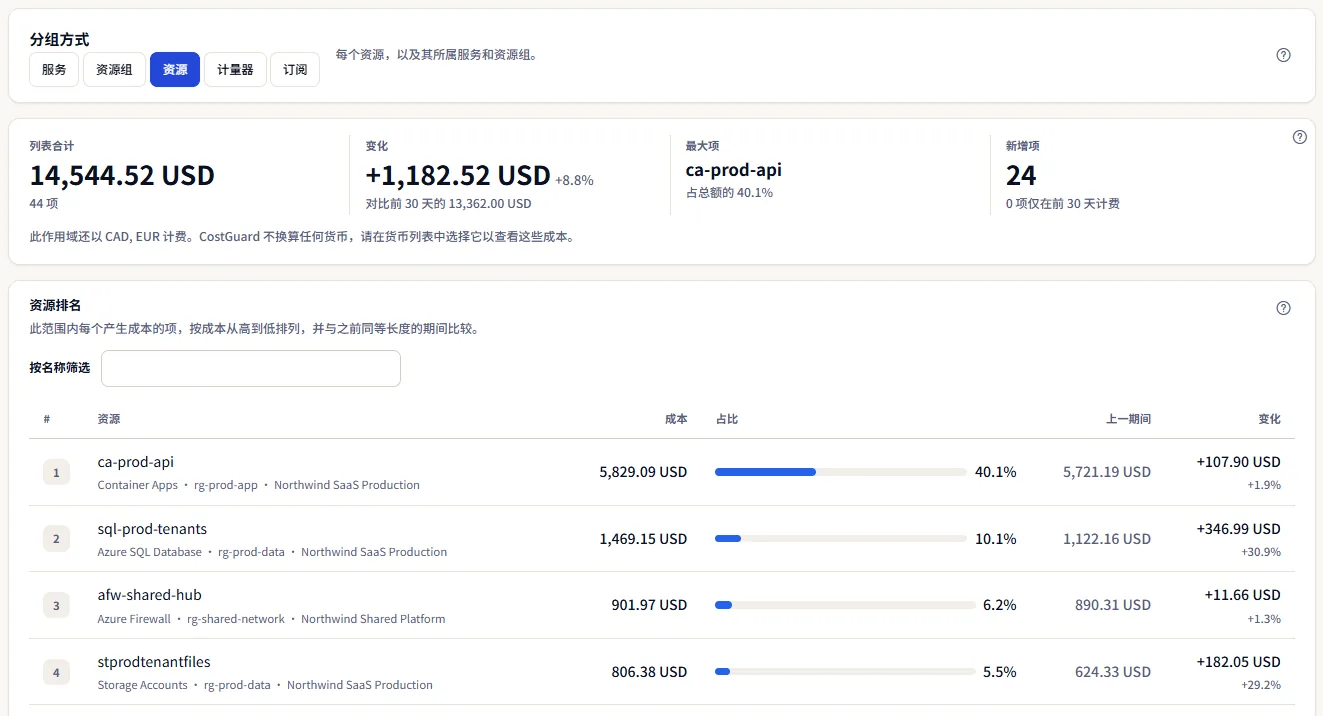Viewport: 1323px width, 716px height.
Task: Click the +8.8% change percentage
Action: 575,181
